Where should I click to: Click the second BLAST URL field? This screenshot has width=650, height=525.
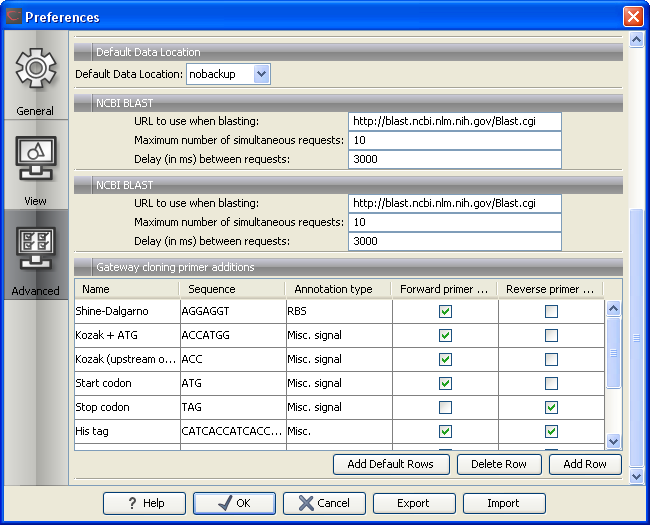tap(455, 204)
